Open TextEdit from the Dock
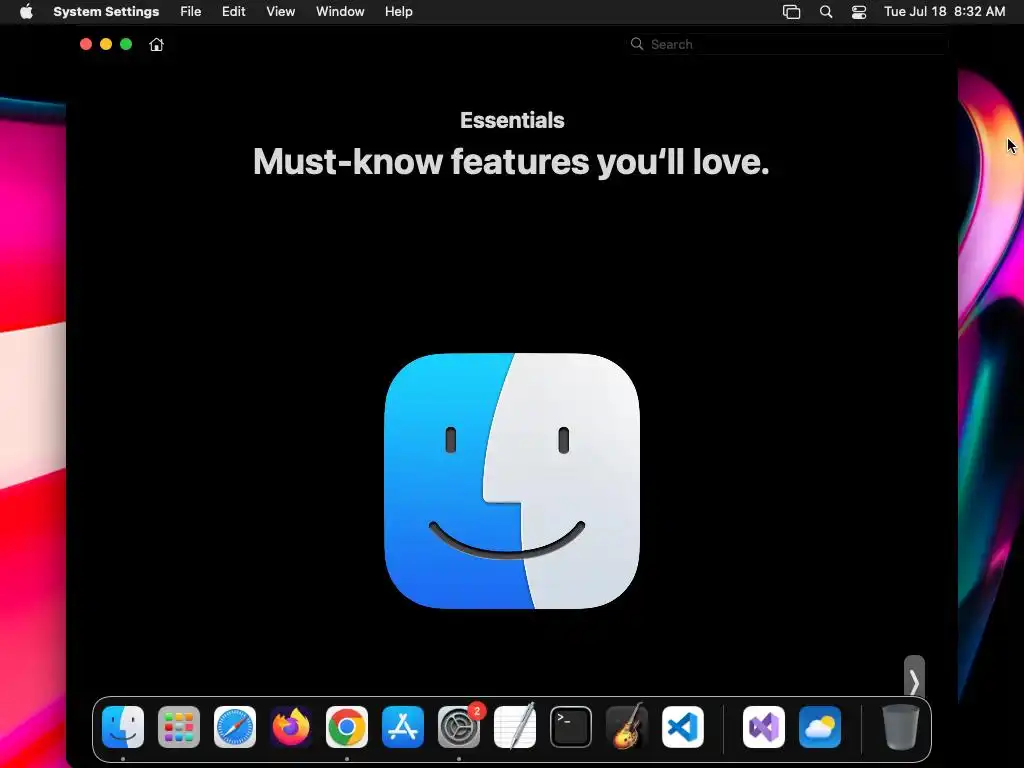1024x768 pixels. point(515,727)
